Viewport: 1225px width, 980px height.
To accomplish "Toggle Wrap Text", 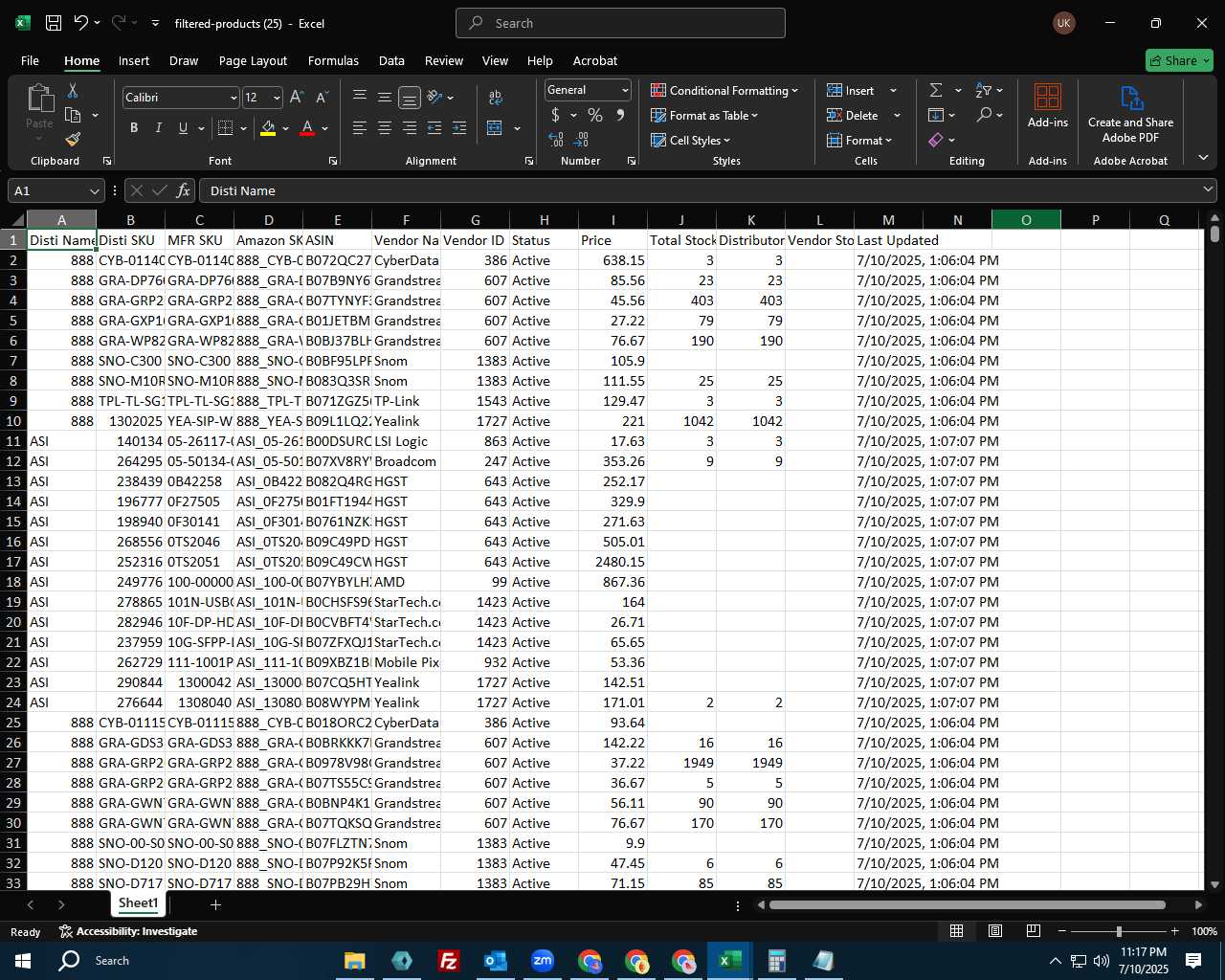I will coord(495,97).
